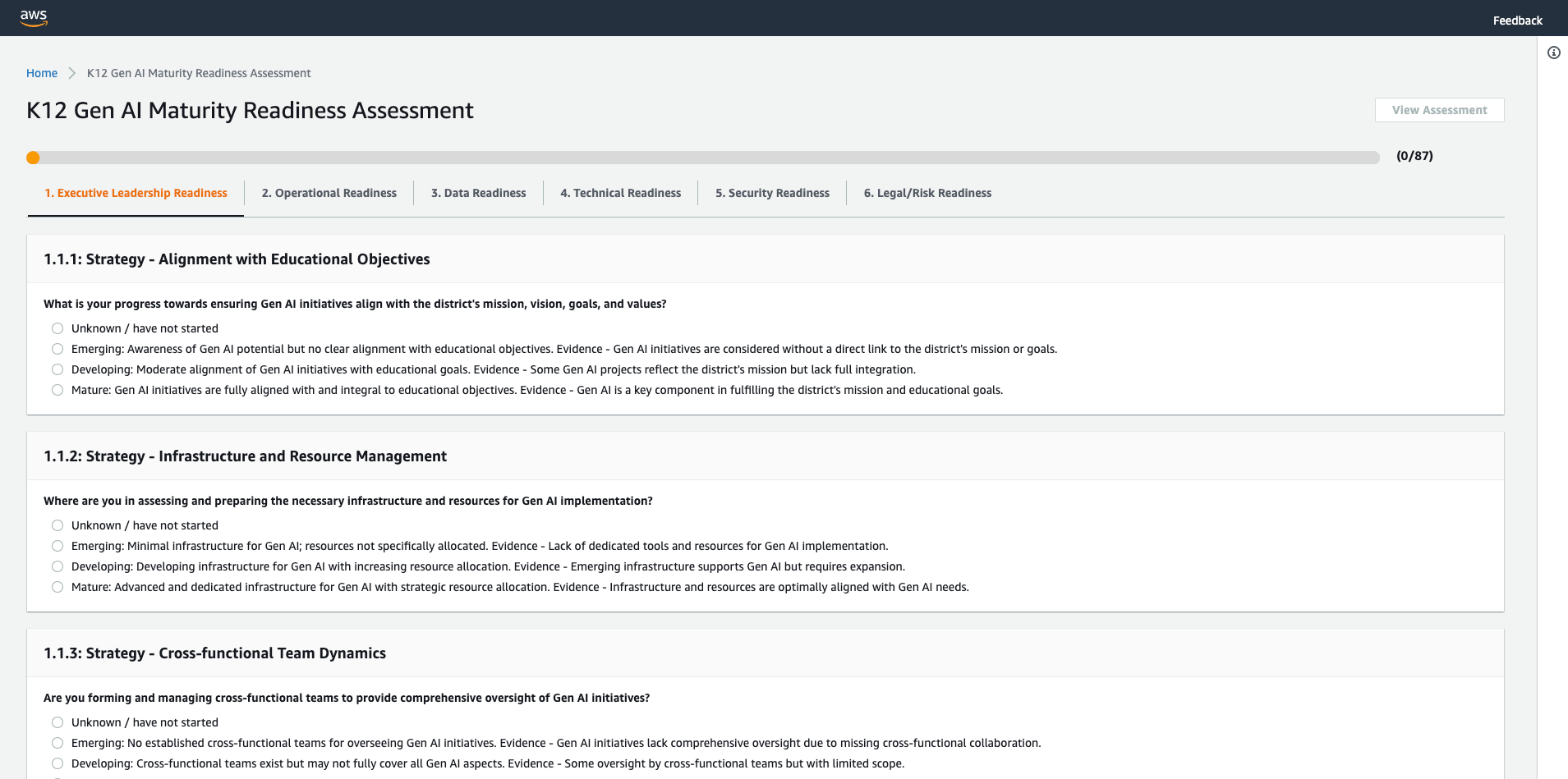The height and width of the screenshot is (779, 1568).
Task: Open the Data Readiness tab
Action: point(478,193)
